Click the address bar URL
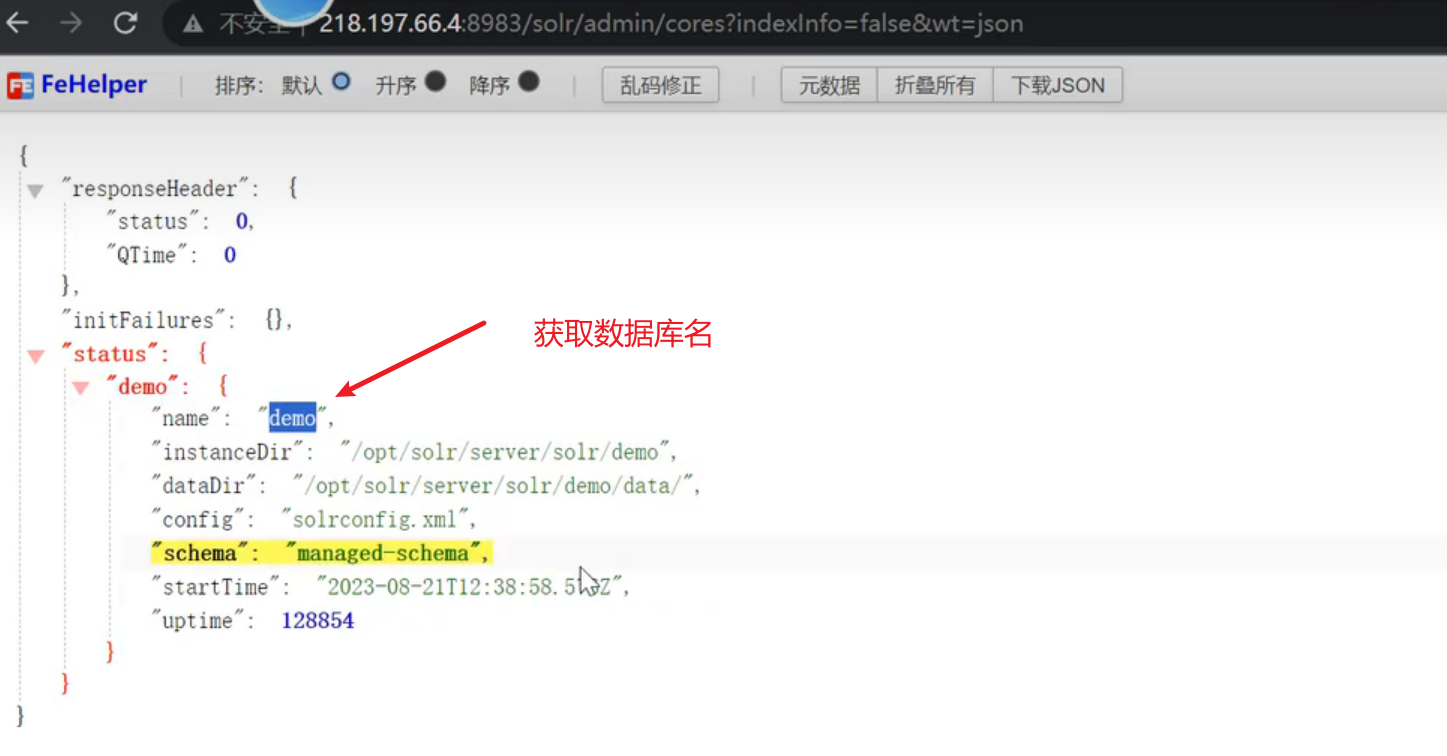This screenshot has height=756, width=1447. tap(670, 24)
